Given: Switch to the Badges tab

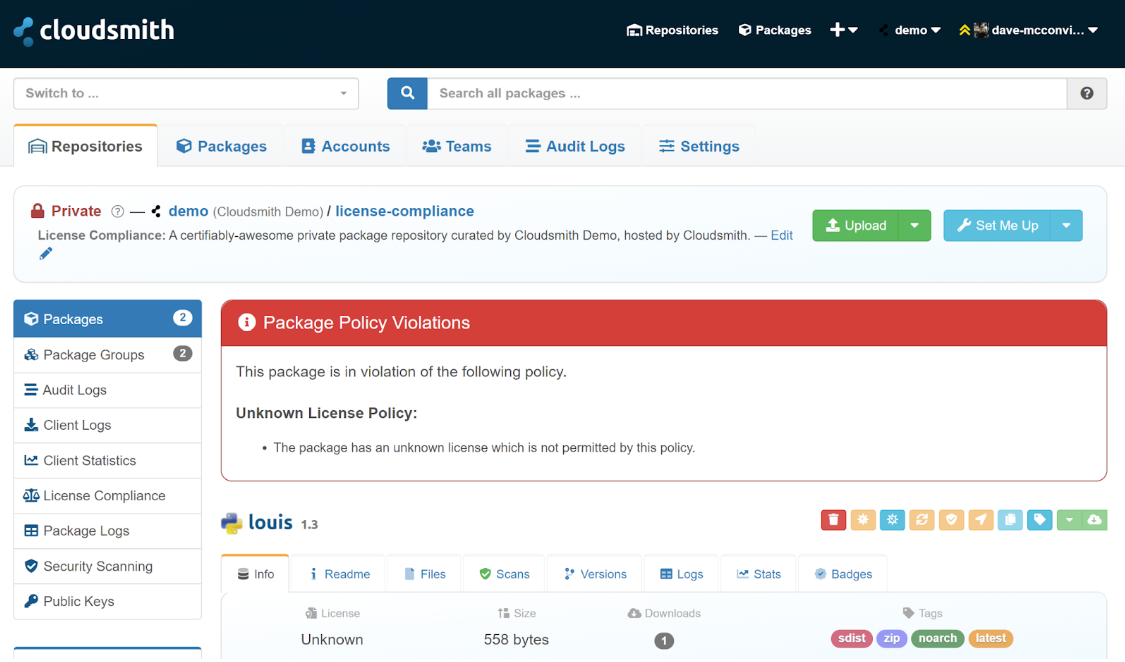Looking at the screenshot, I should click(843, 574).
